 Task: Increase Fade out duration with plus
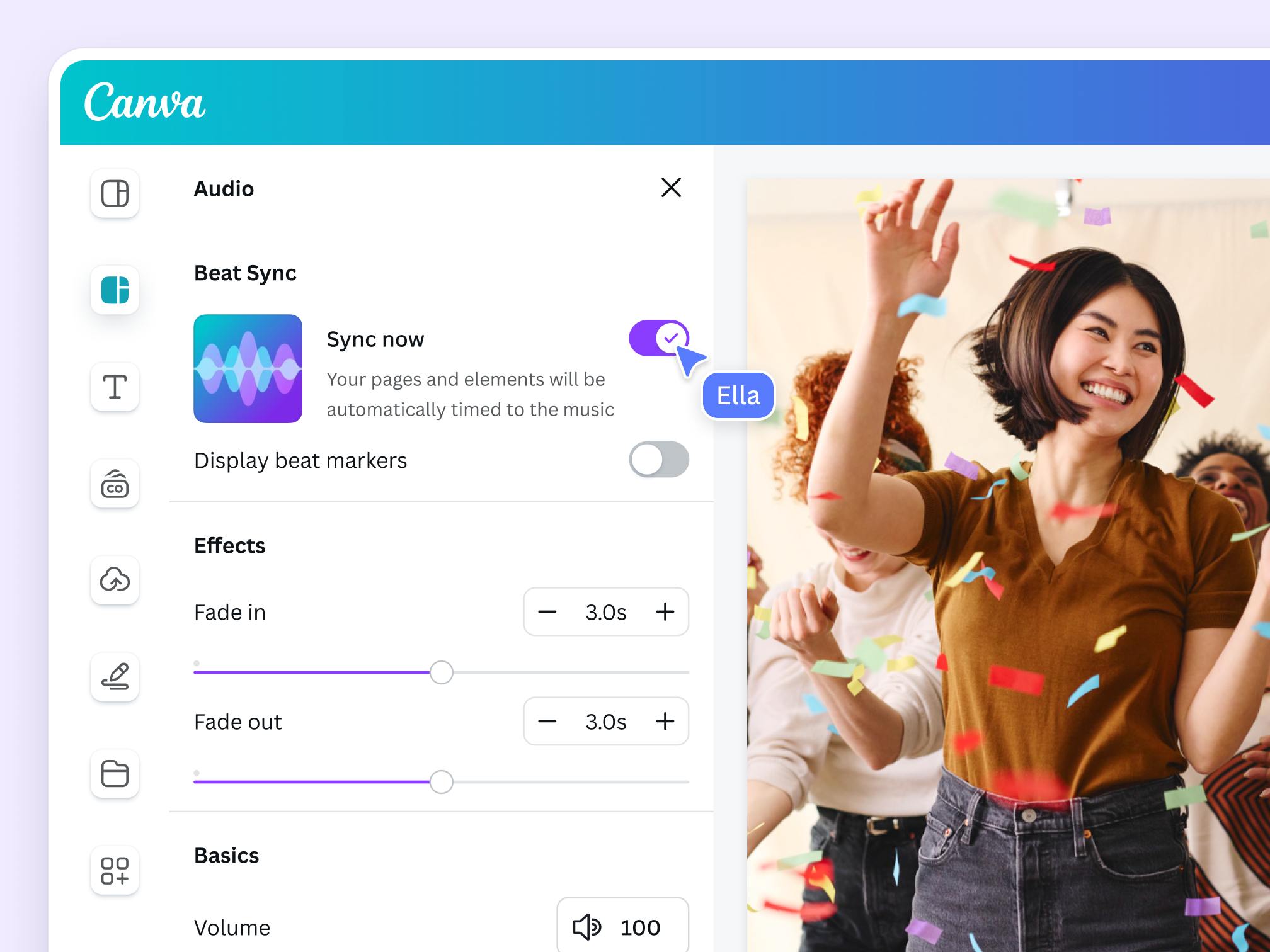pyautogui.click(x=665, y=721)
